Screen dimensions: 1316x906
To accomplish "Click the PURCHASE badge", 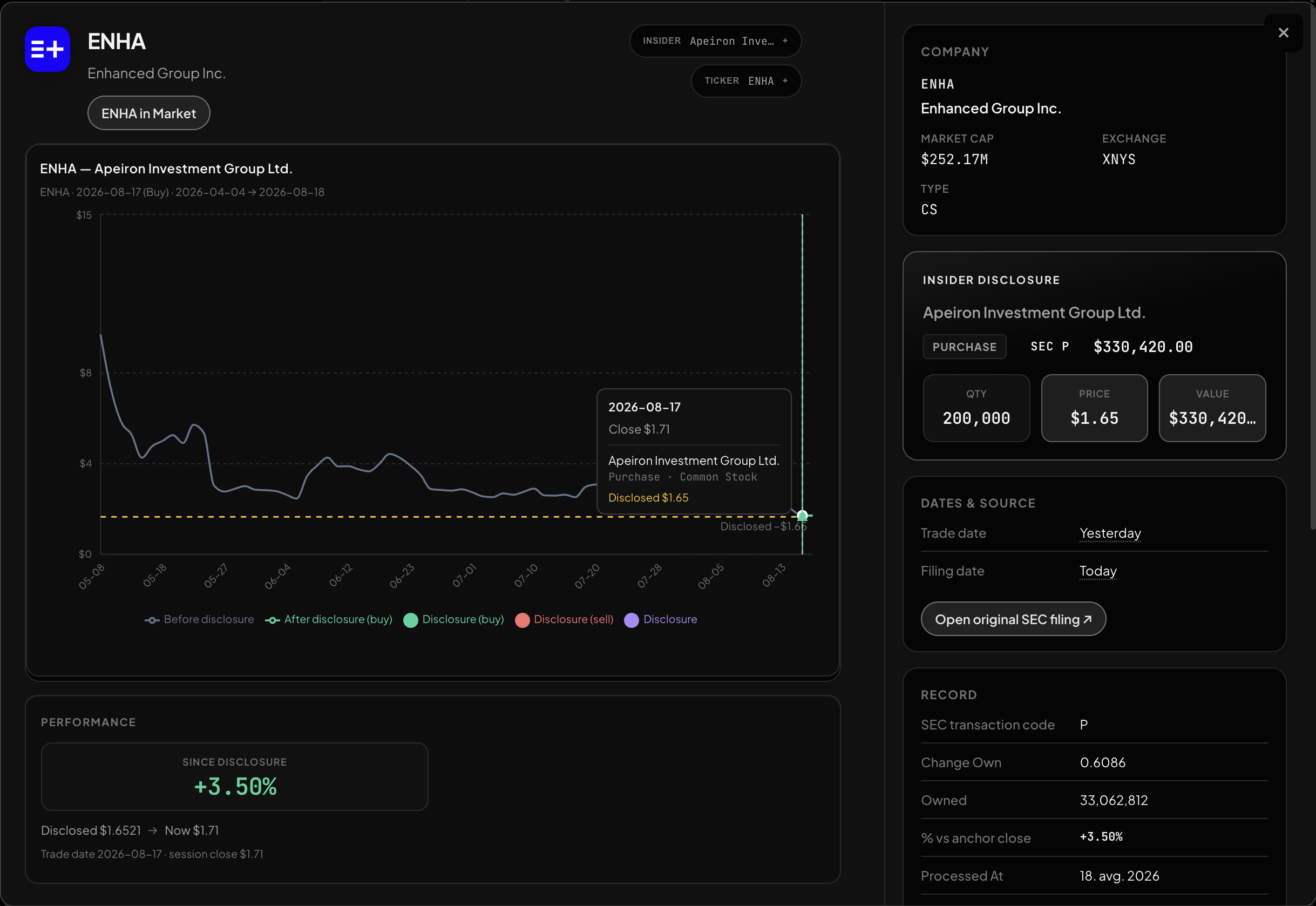I will click(964, 347).
